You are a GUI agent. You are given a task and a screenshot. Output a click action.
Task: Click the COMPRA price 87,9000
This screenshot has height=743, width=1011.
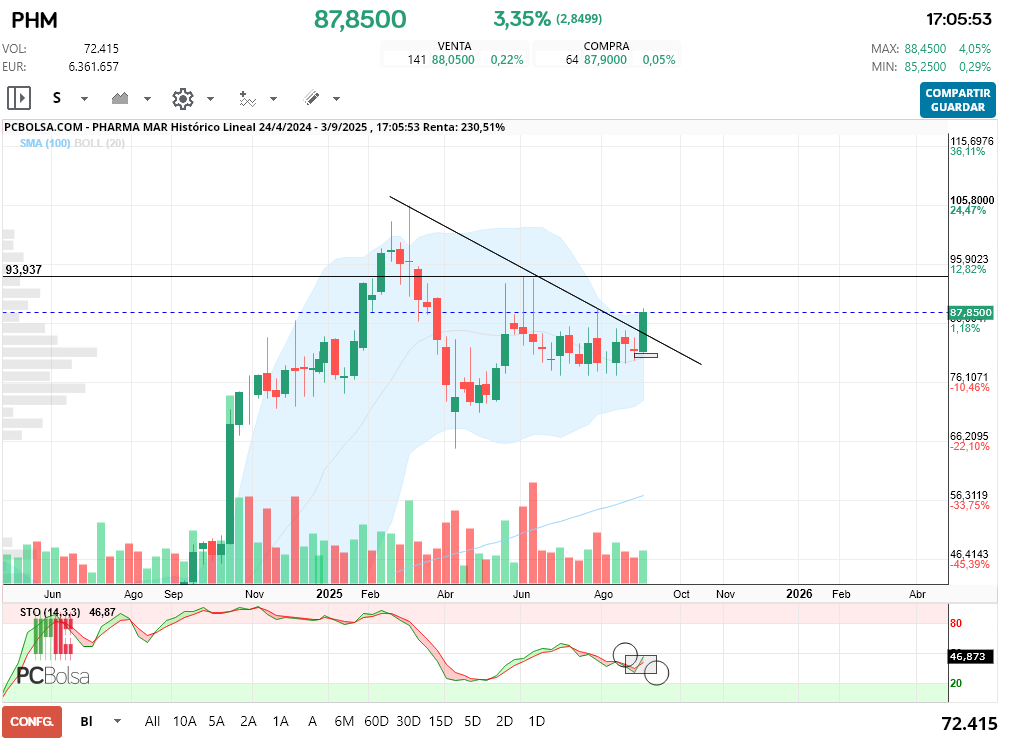(x=605, y=60)
